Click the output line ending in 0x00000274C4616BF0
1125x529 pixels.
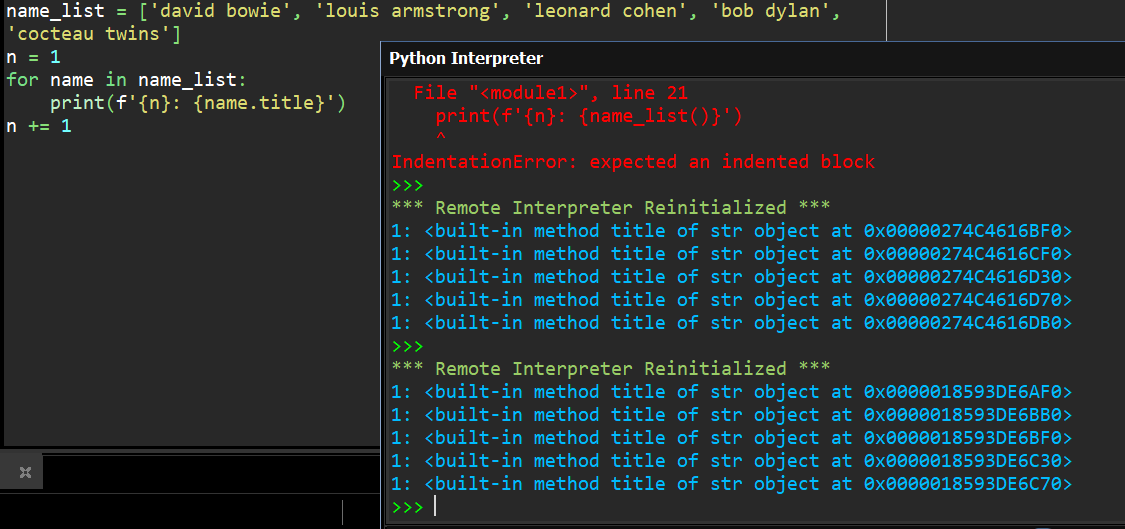pos(731,231)
